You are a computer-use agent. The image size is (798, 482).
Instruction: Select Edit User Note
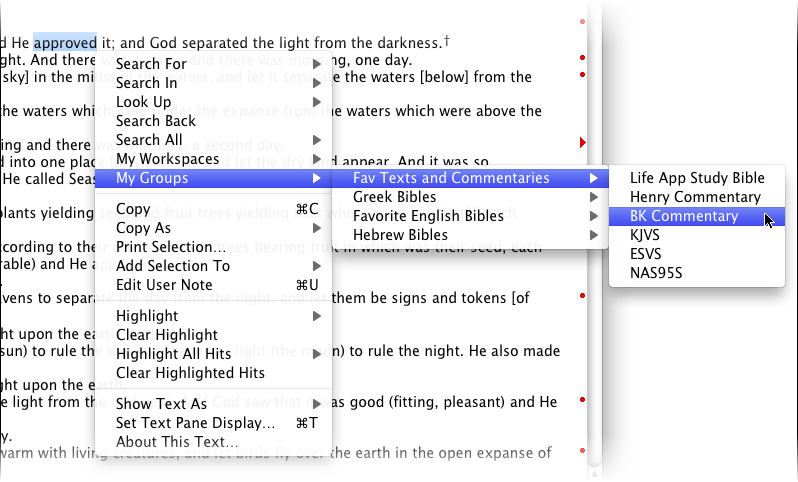click(x=164, y=285)
